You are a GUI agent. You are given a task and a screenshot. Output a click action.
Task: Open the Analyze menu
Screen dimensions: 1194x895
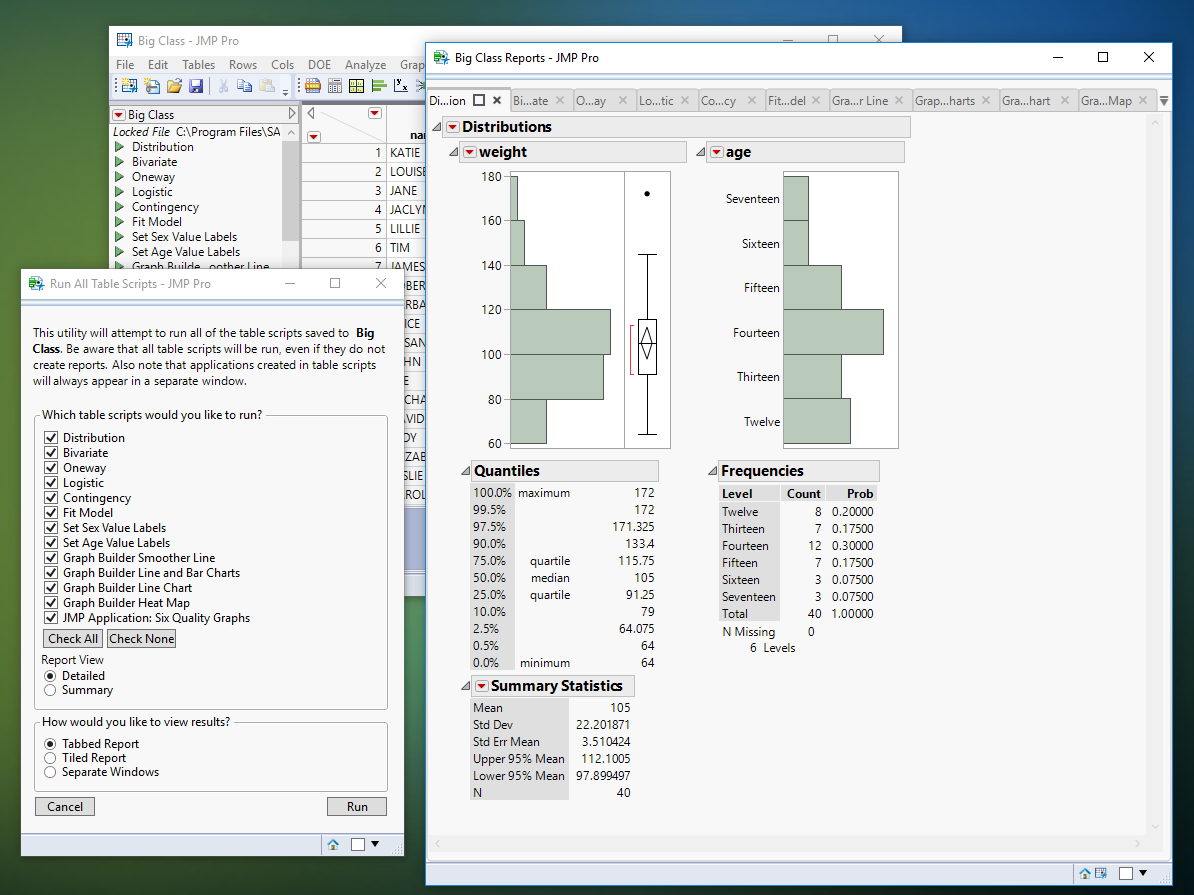click(366, 64)
